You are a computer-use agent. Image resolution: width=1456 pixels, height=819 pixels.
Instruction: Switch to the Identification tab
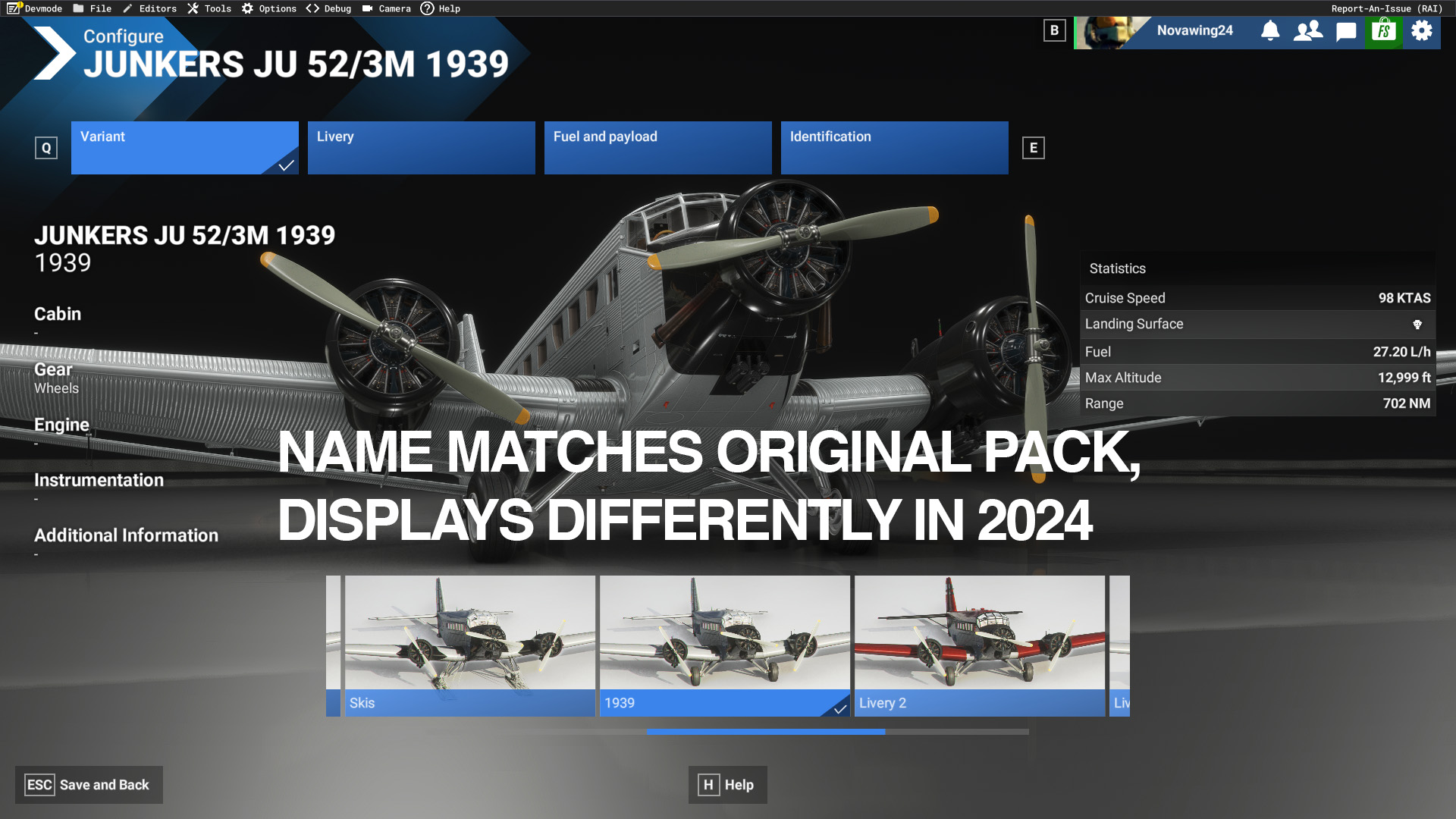click(895, 148)
